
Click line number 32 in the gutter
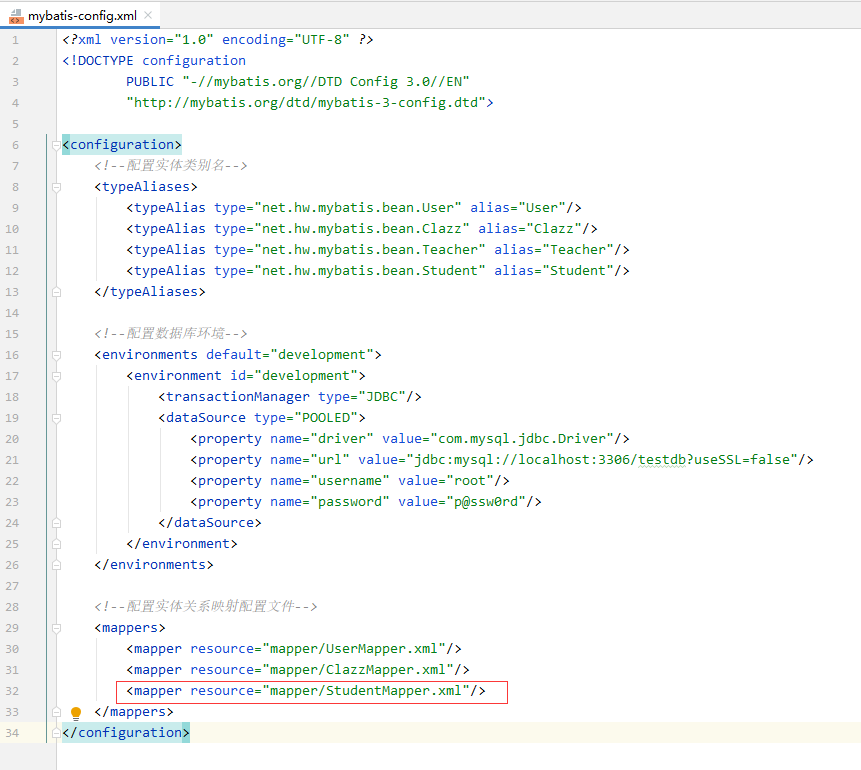click(12, 691)
